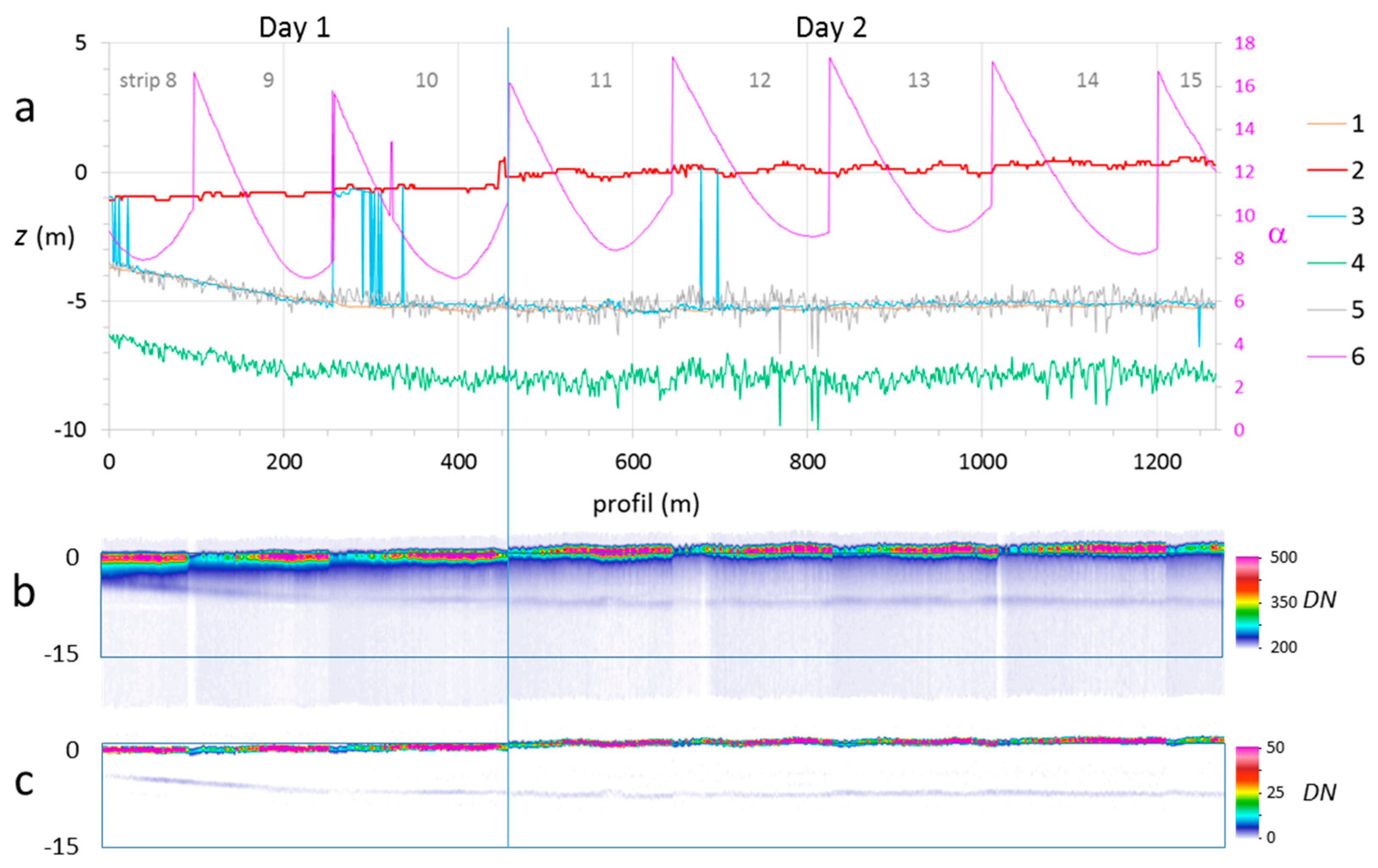
Task: Click magenta axis value 0
Action: (1239, 430)
